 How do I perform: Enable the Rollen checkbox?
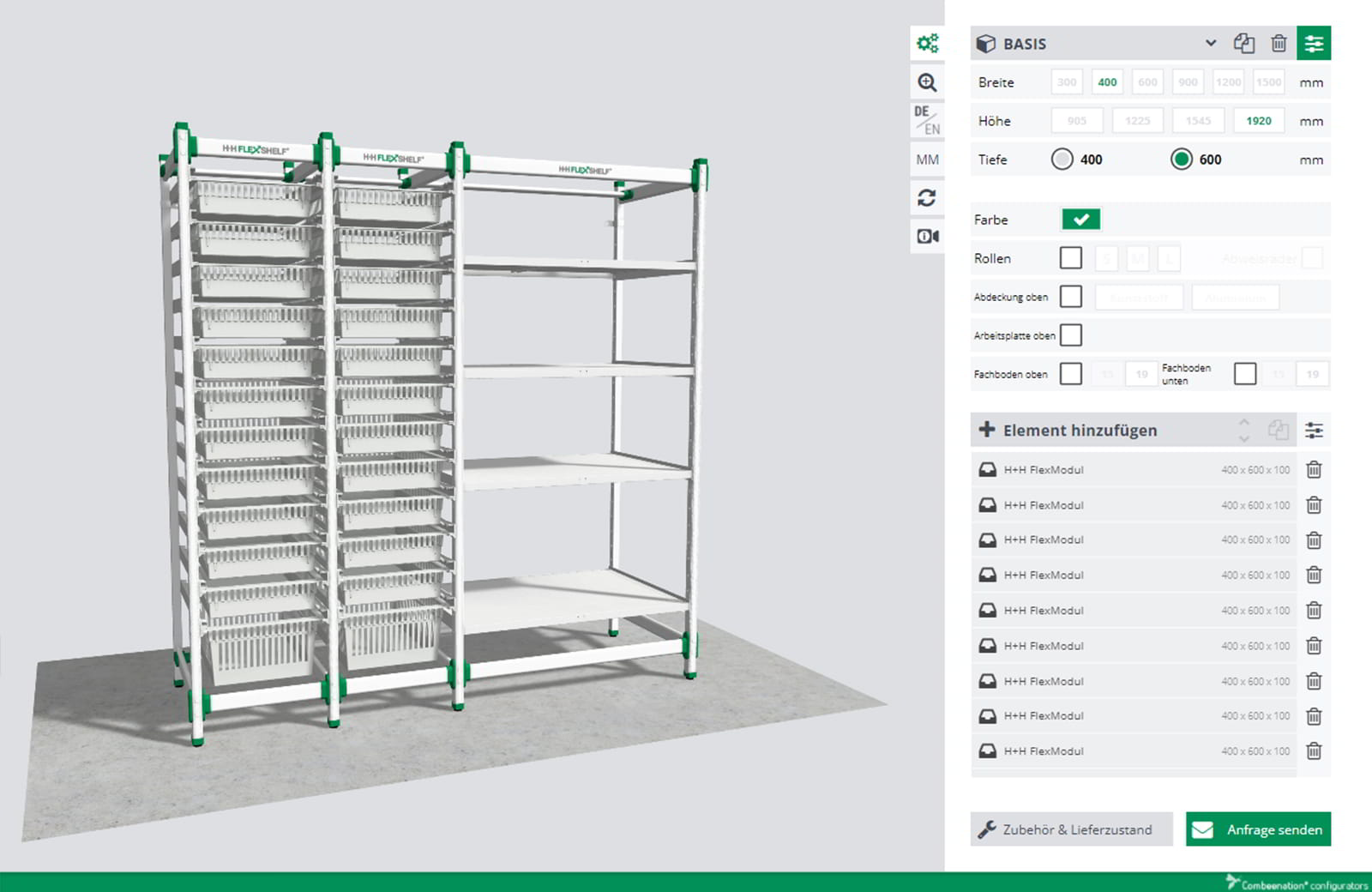coord(1071,257)
